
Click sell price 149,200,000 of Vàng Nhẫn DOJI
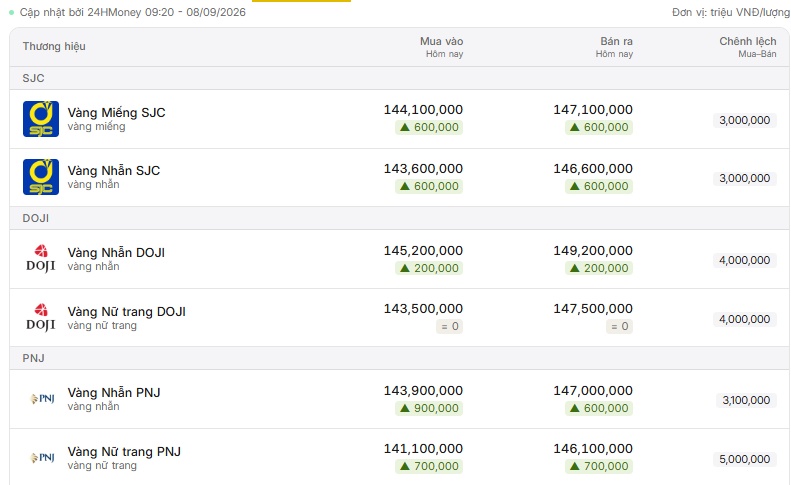593,250
